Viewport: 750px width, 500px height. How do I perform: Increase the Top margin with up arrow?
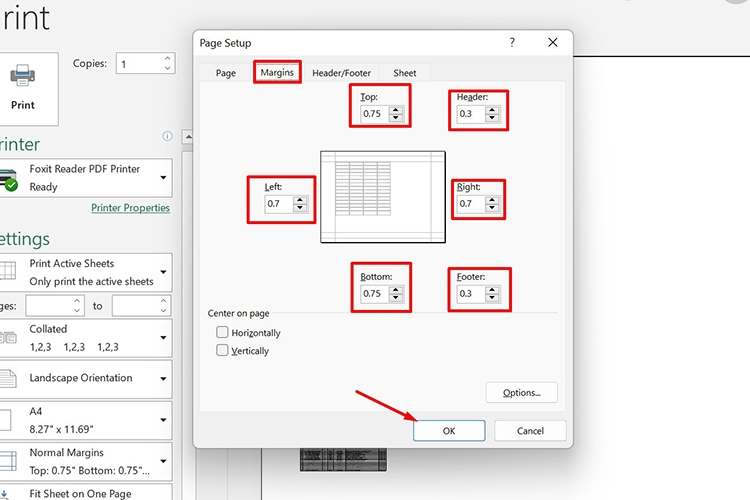click(396, 109)
